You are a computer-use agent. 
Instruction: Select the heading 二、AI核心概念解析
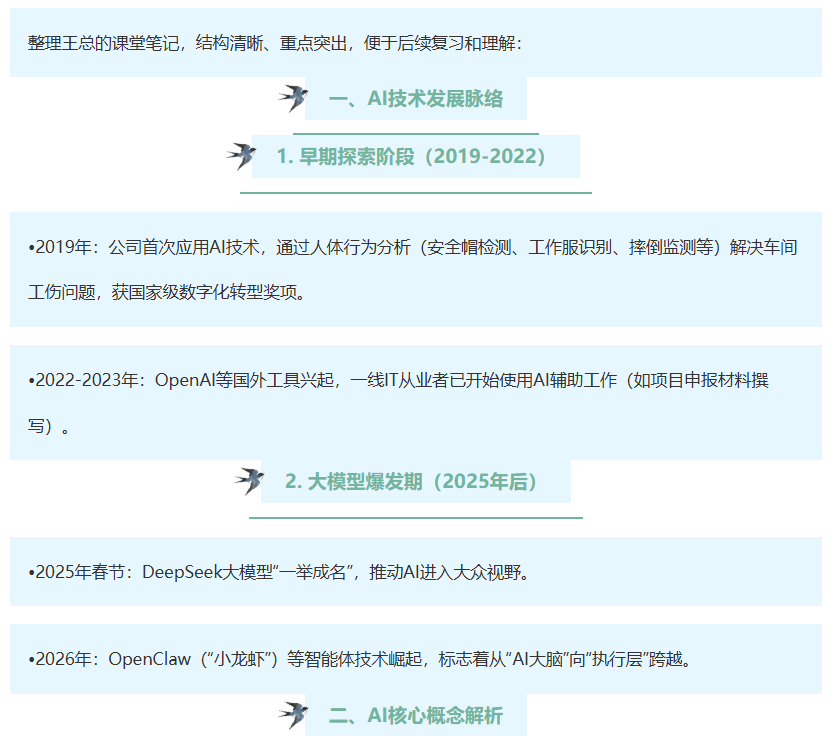[415, 716]
